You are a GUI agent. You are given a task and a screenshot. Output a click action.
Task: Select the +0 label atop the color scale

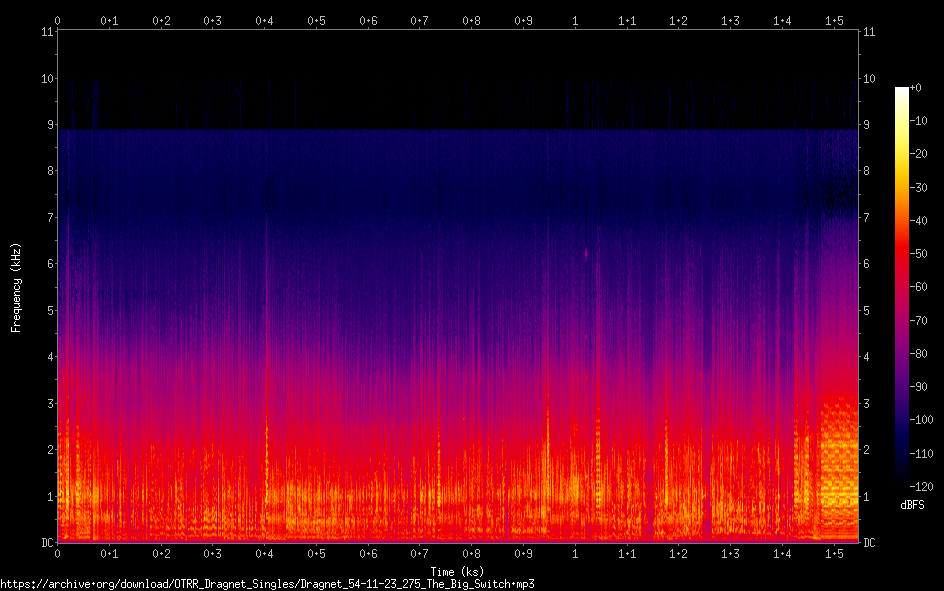coord(916,88)
